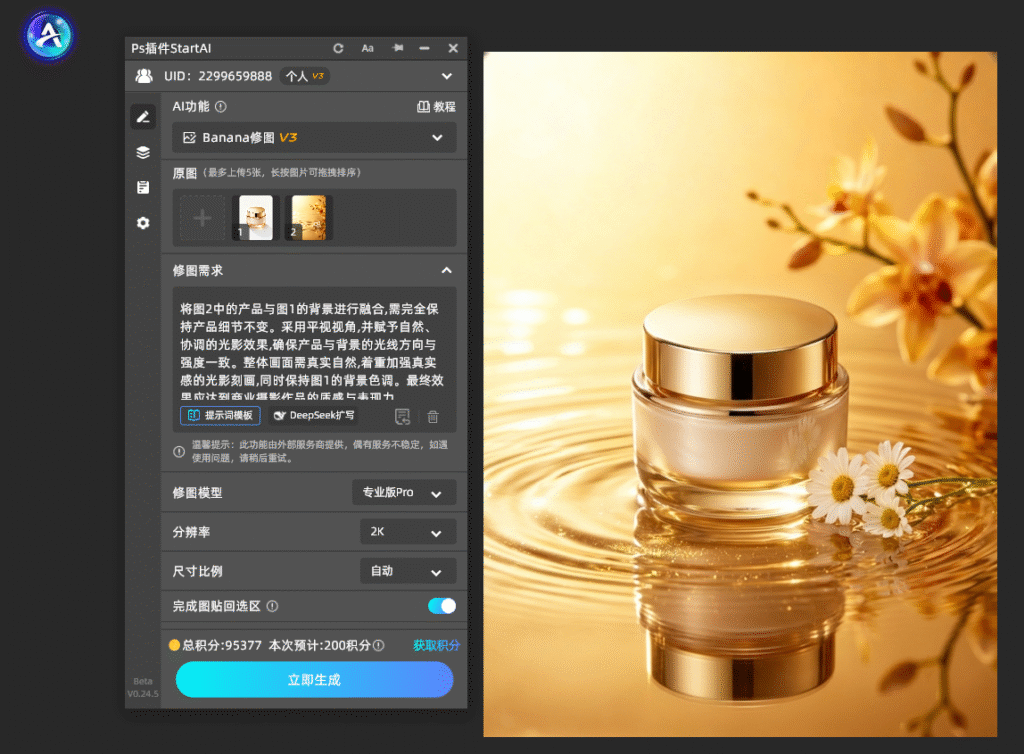The height and width of the screenshot is (754, 1024).
Task: Click the total points 95377 text
Action: pos(221,646)
